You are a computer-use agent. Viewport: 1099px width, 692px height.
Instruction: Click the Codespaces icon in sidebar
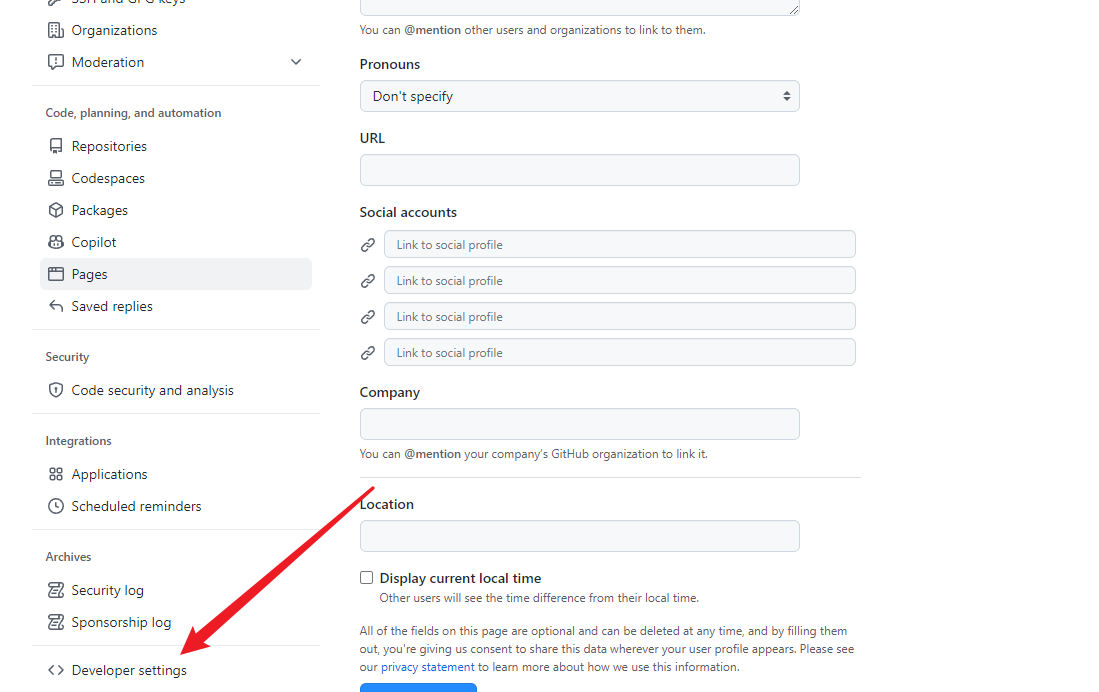[56, 178]
